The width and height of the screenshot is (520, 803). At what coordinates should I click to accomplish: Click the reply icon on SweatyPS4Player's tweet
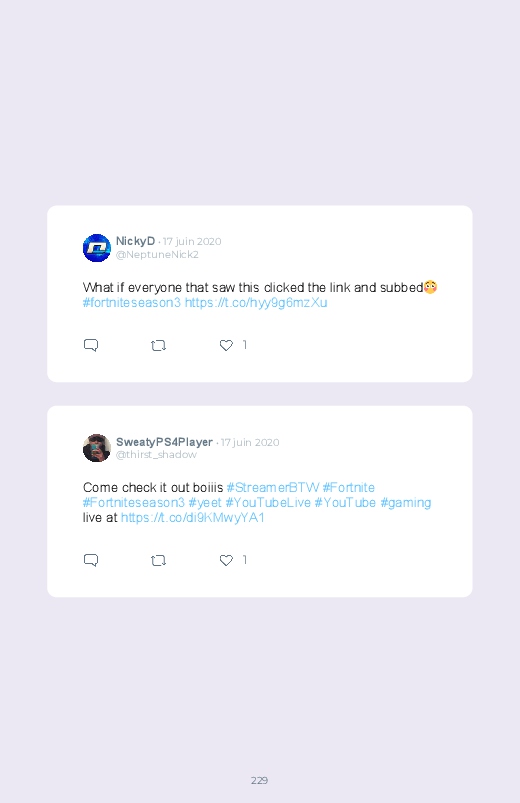(x=91, y=560)
